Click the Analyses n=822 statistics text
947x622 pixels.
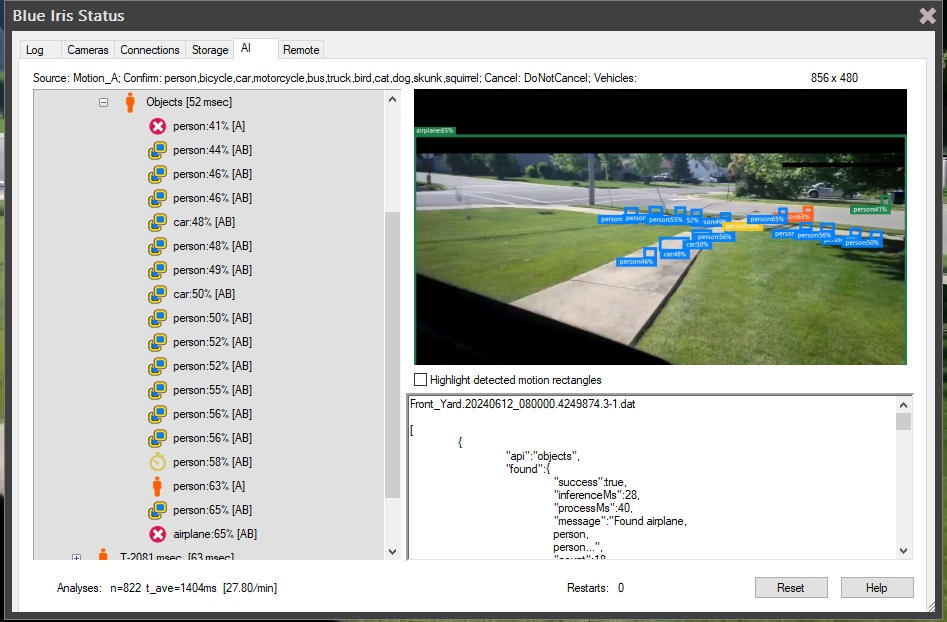167,588
